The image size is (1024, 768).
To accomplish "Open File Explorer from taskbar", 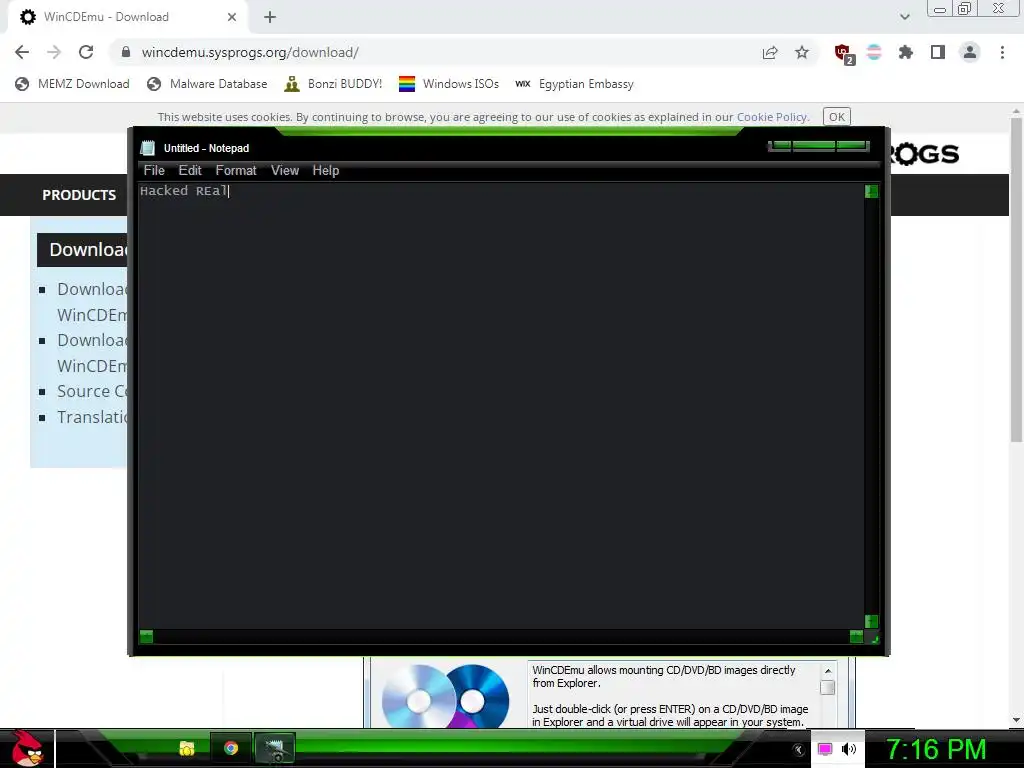I will 187,748.
